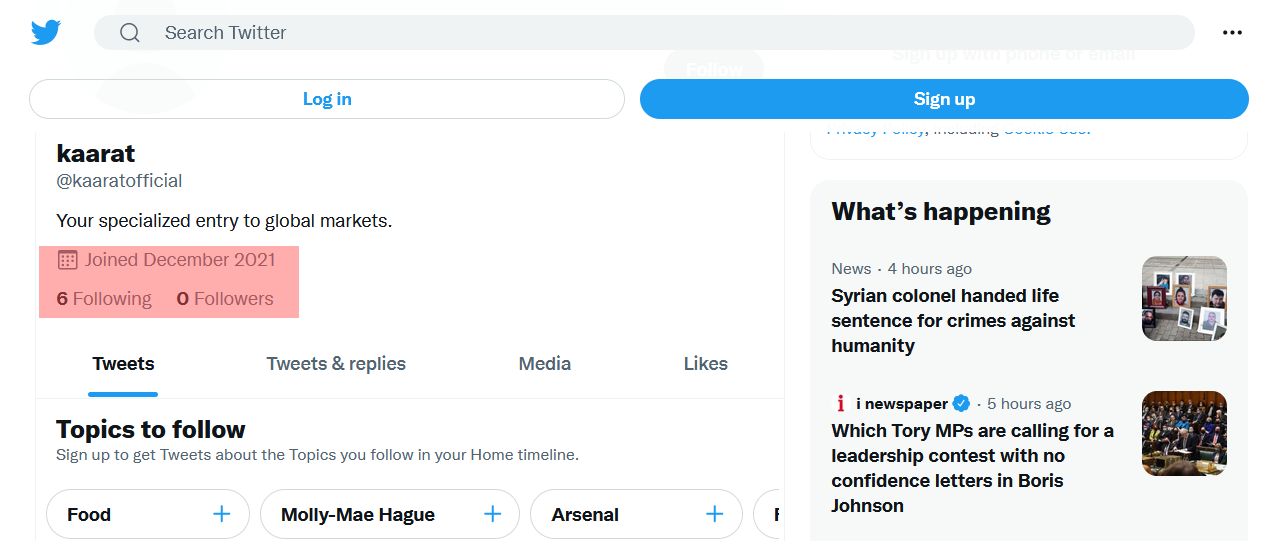Click the Twitter bird logo
This screenshot has width=1280, height=541.
[x=46, y=33]
